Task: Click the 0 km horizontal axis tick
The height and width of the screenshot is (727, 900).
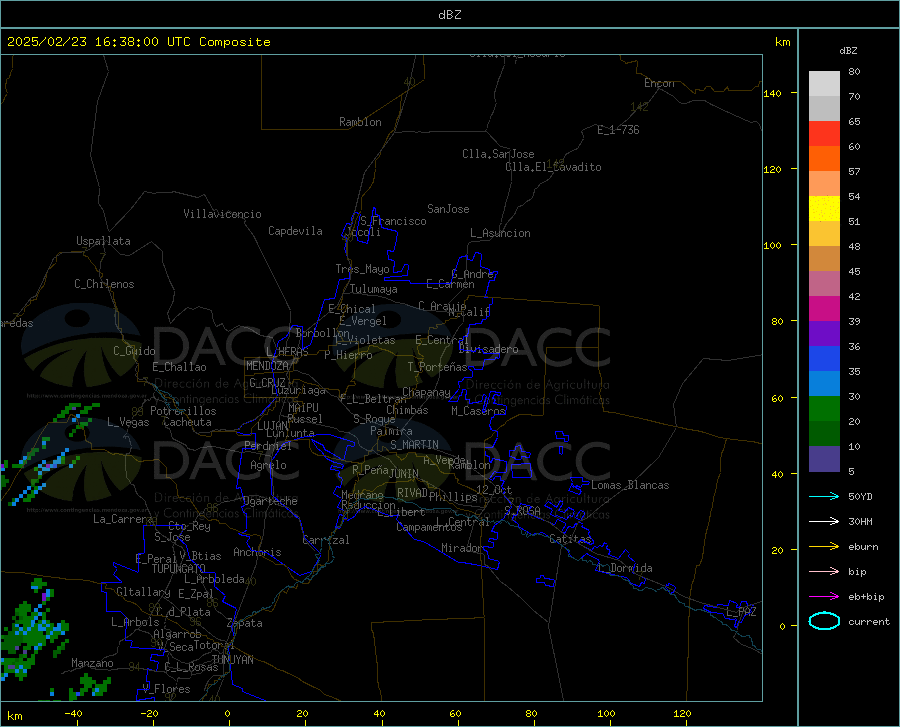Action: tap(228, 713)
